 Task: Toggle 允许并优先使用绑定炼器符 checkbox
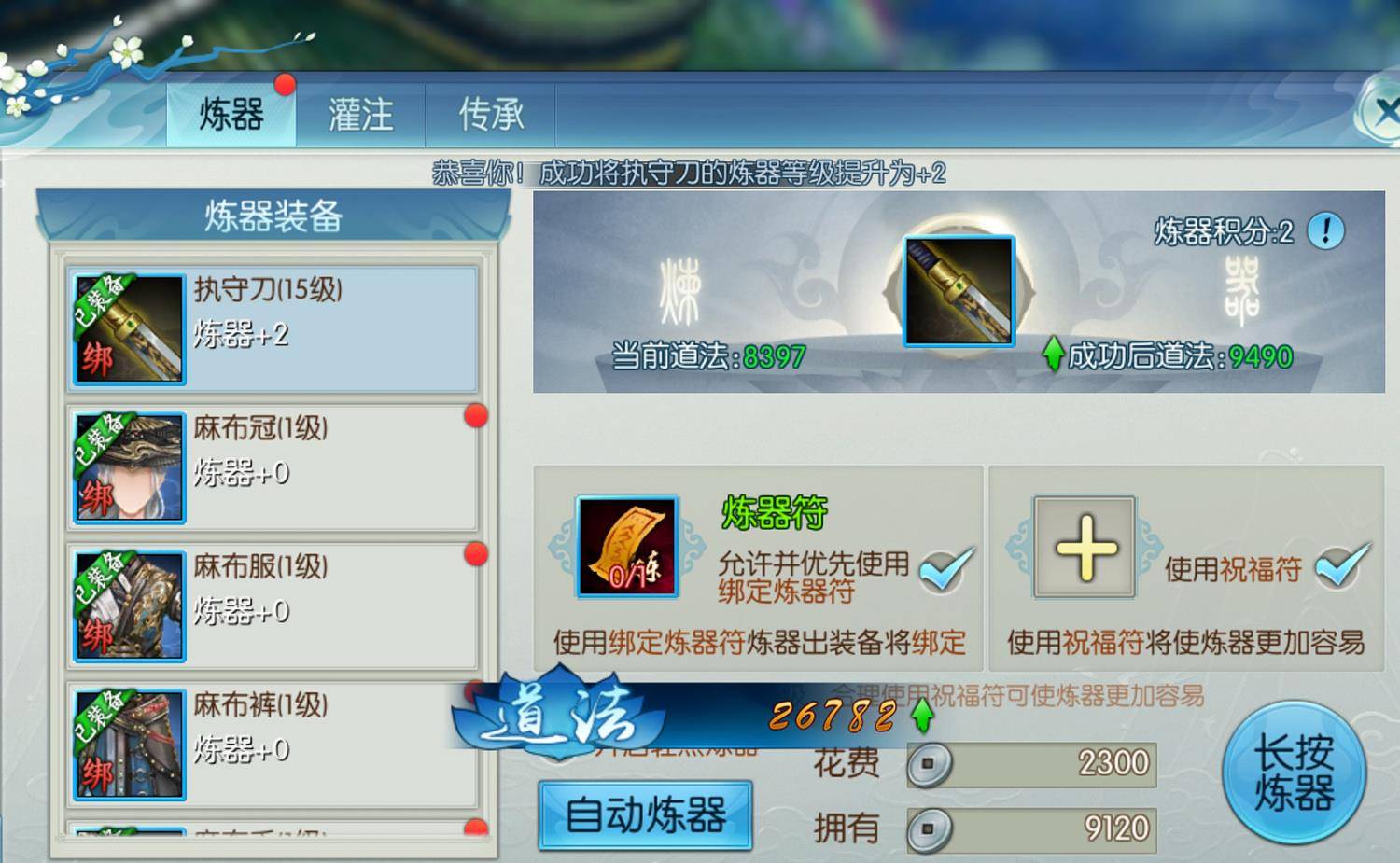click(945, 569)
